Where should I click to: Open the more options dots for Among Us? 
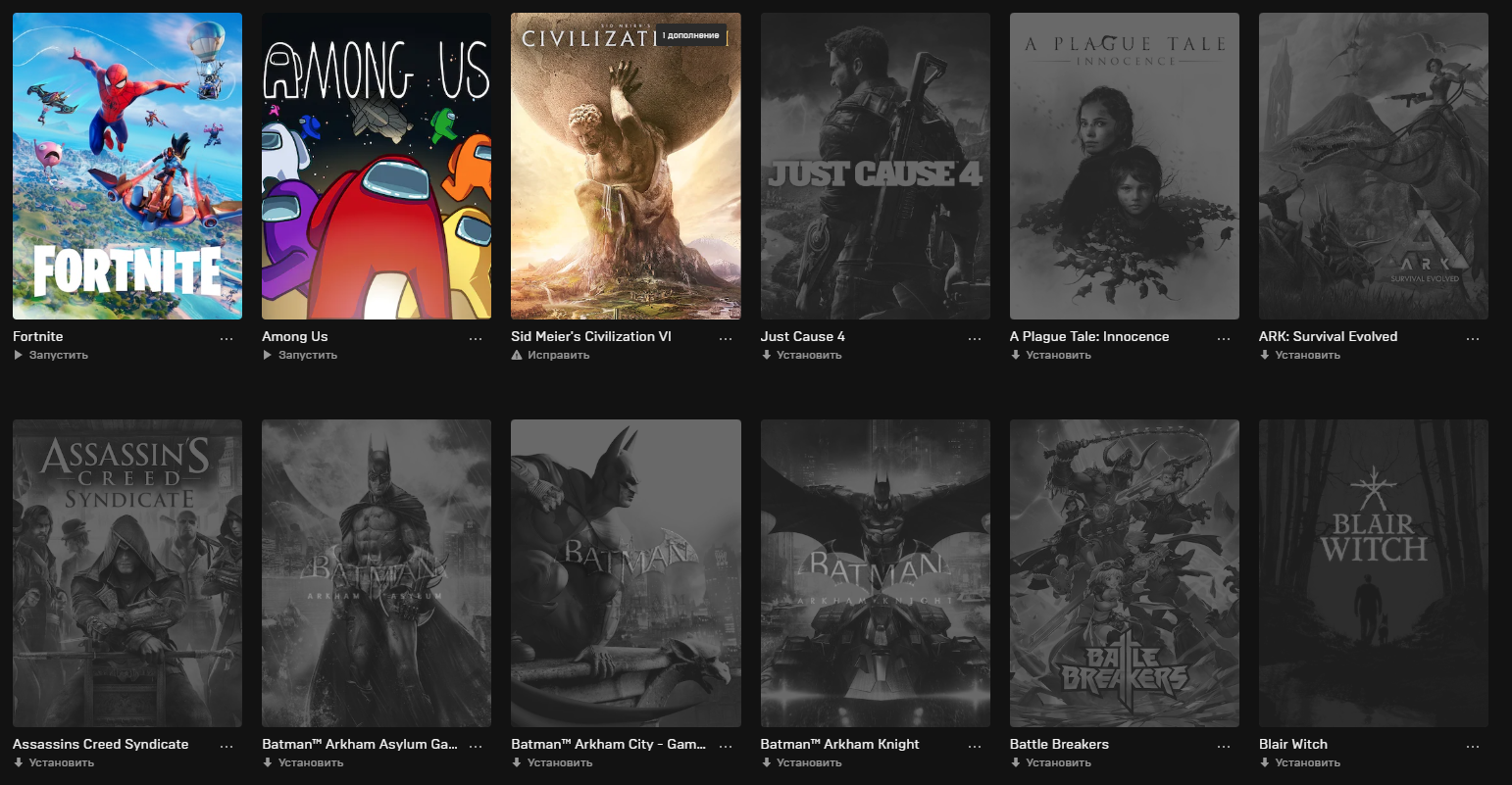coord(476,338)
